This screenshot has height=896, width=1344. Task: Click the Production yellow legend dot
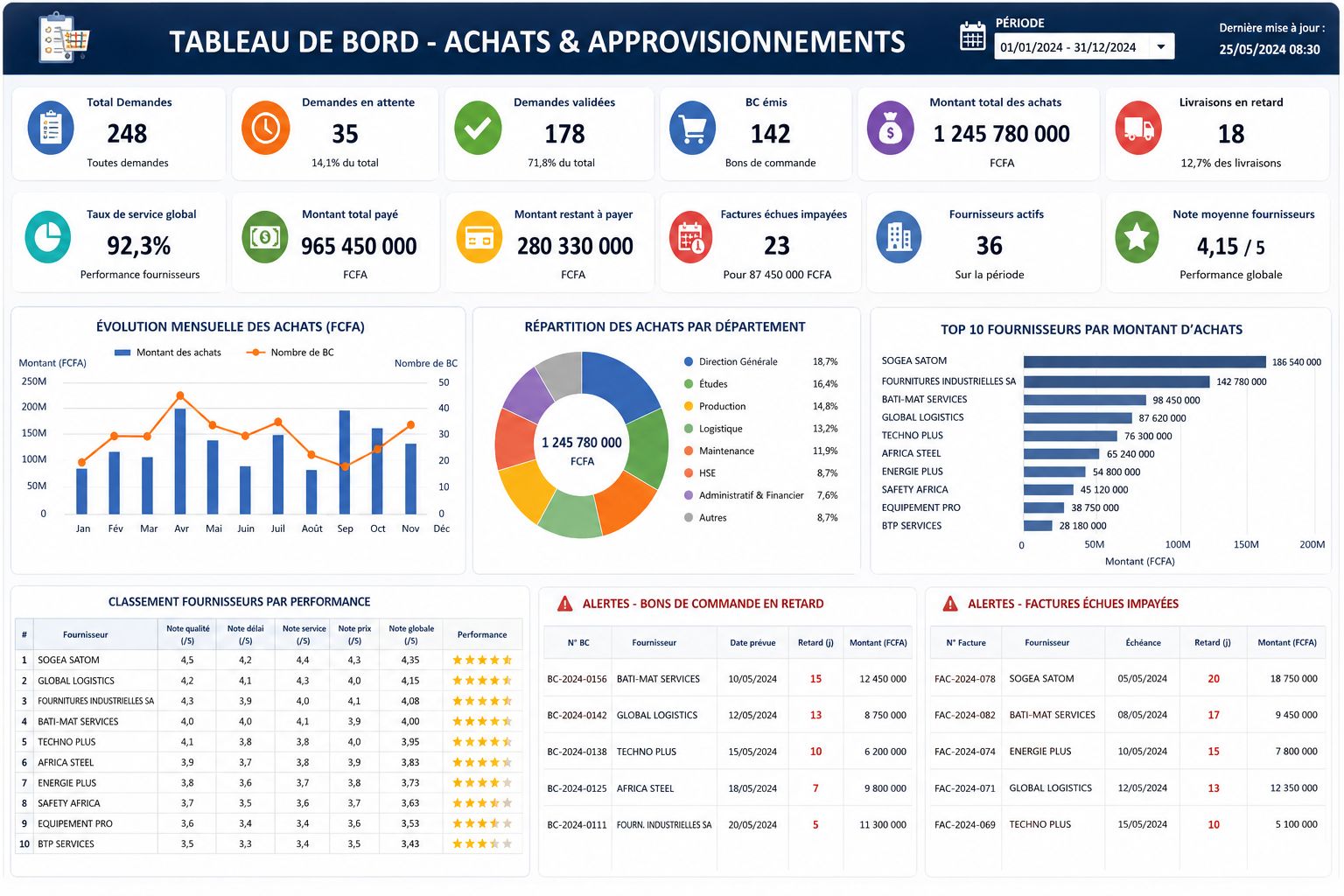click(x=689, y=406)
